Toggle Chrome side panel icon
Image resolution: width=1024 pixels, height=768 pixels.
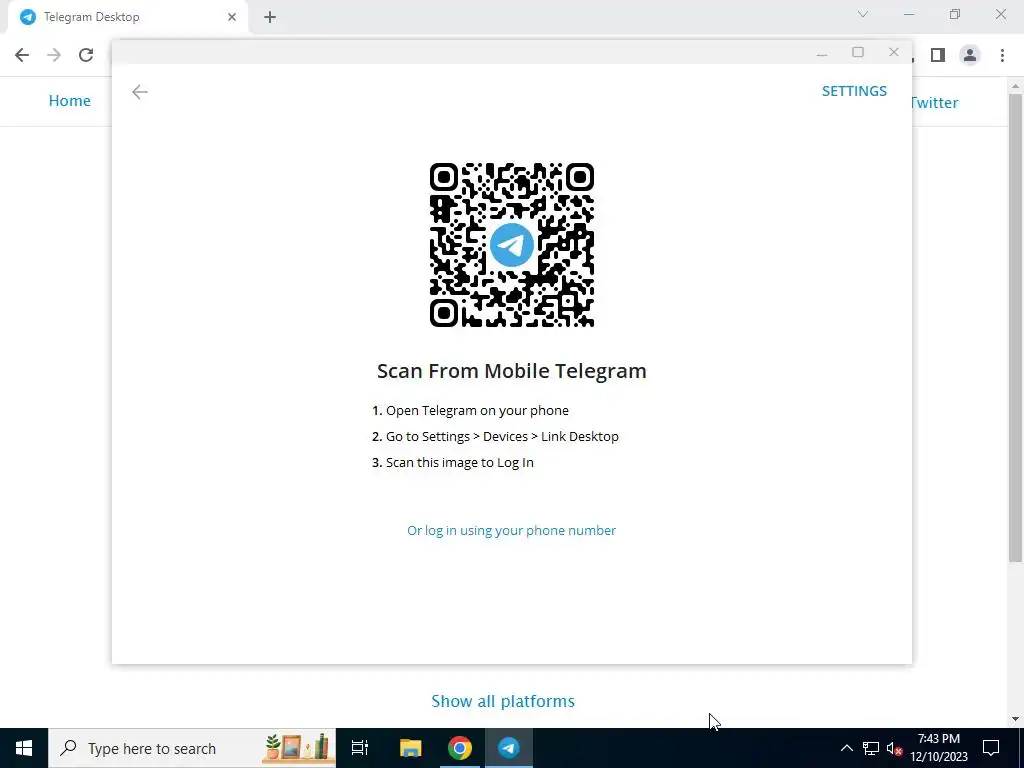click(x=938, y=55)
